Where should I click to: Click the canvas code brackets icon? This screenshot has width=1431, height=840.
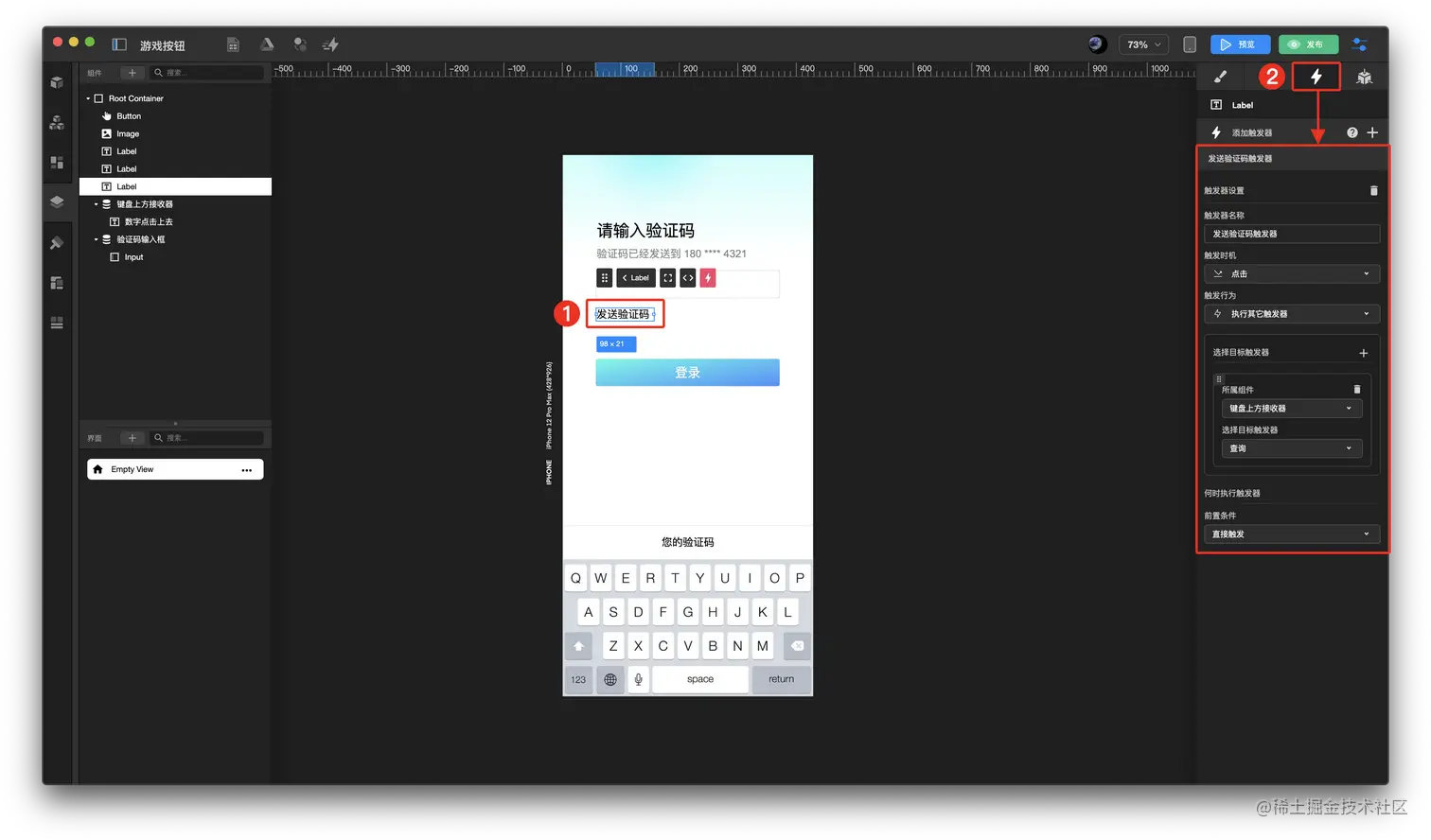point(688,278)
